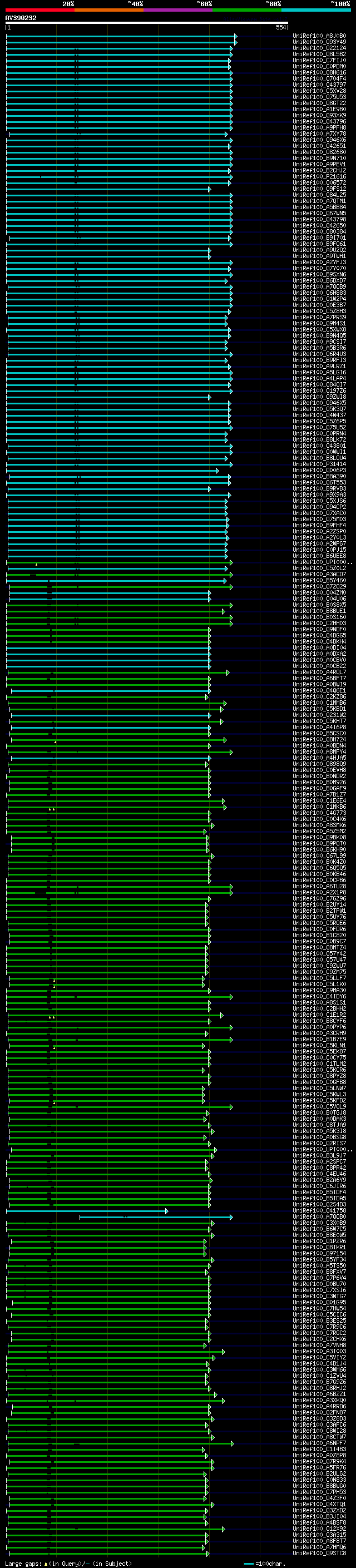The width and height of the screenshot is (356, 1568).
Task: Open hit UniRef100_Q8L5B2
Action: tap(319, 54)
